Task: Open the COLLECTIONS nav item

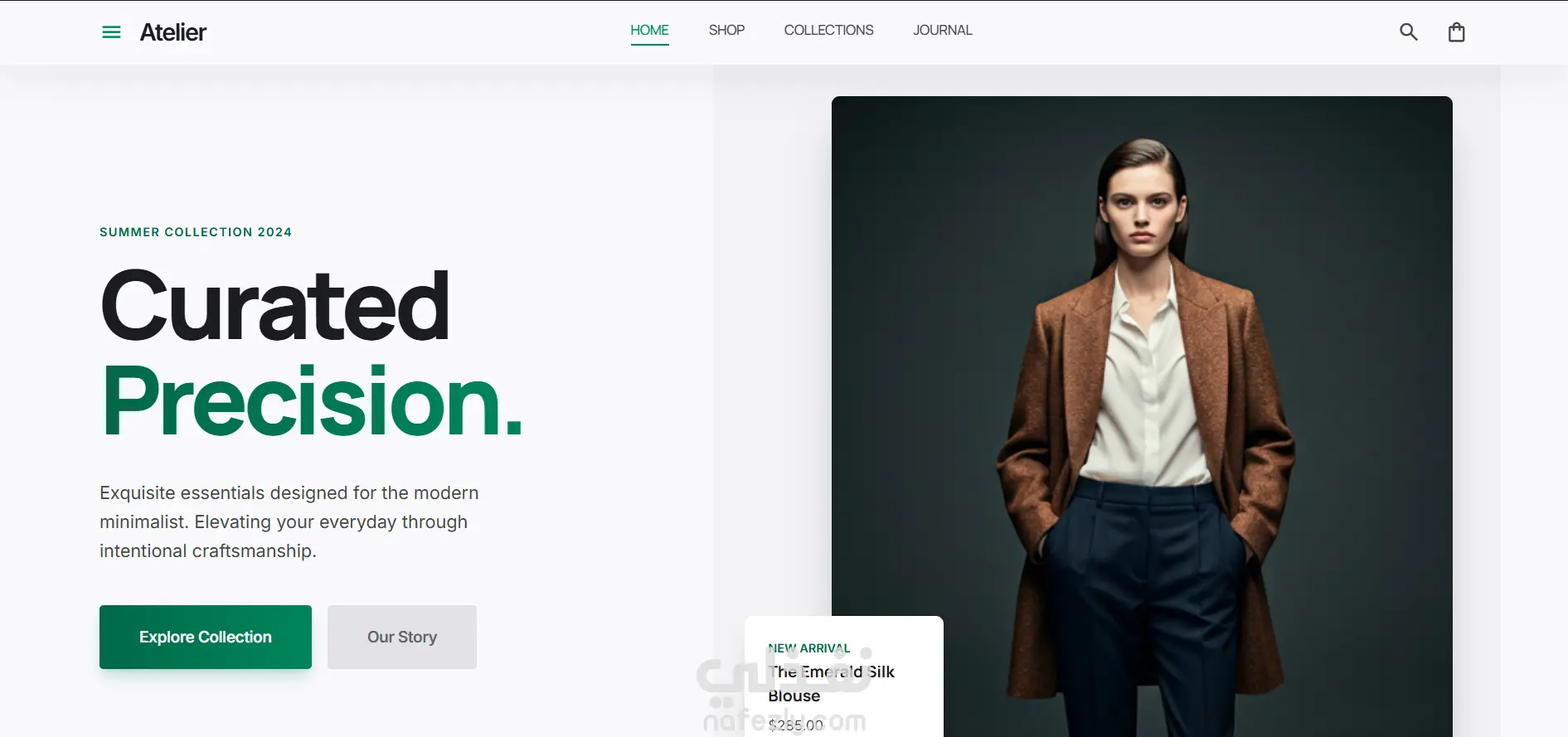Action: tap(828, 31)
